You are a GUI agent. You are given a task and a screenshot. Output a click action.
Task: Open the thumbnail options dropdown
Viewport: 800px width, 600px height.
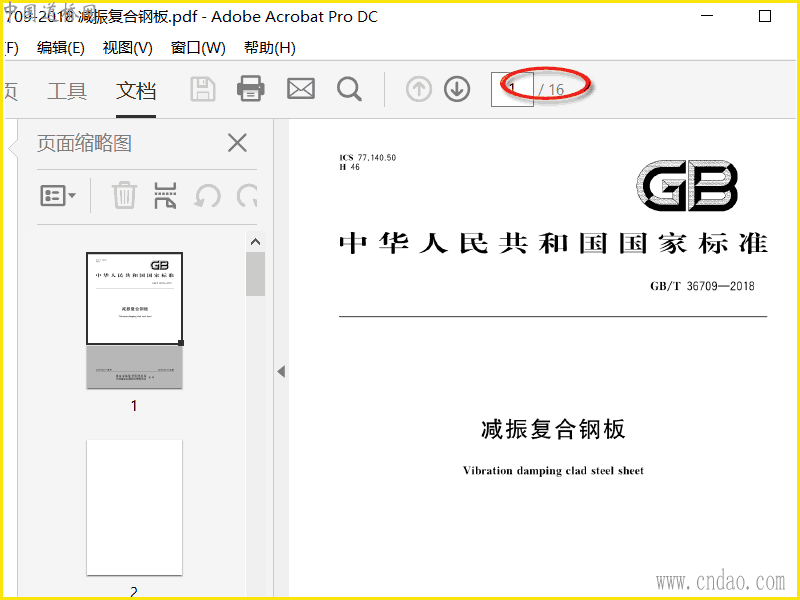click(x=58, y=195)
